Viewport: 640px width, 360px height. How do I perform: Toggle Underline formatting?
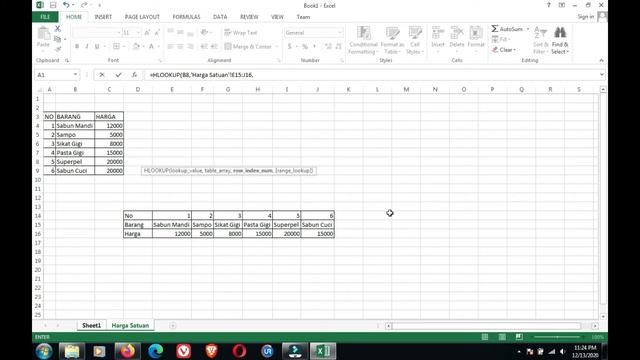pos(97,47)
